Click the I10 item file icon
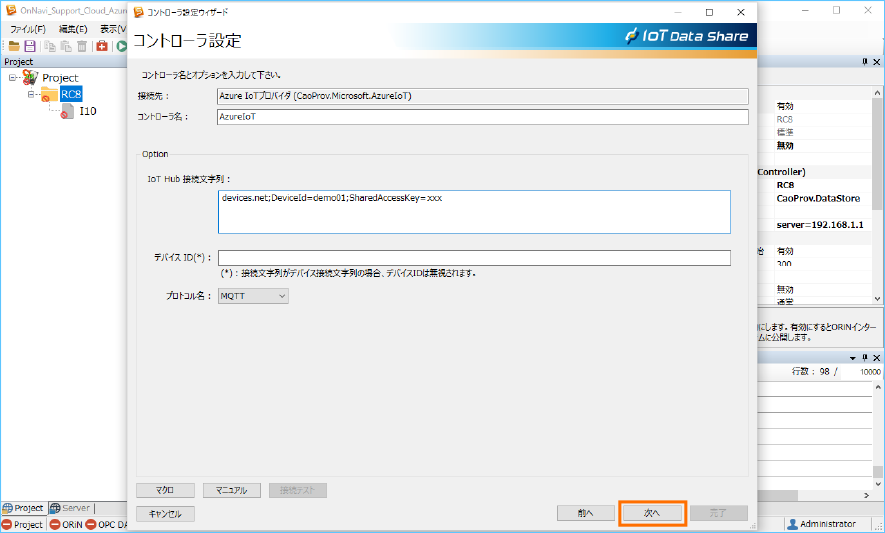885x533 pixels. pos(67,111)
